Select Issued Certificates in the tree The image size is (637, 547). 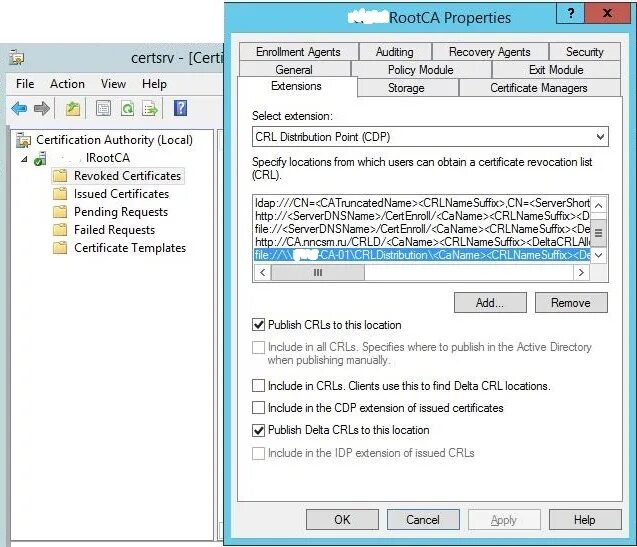(121, 194)
